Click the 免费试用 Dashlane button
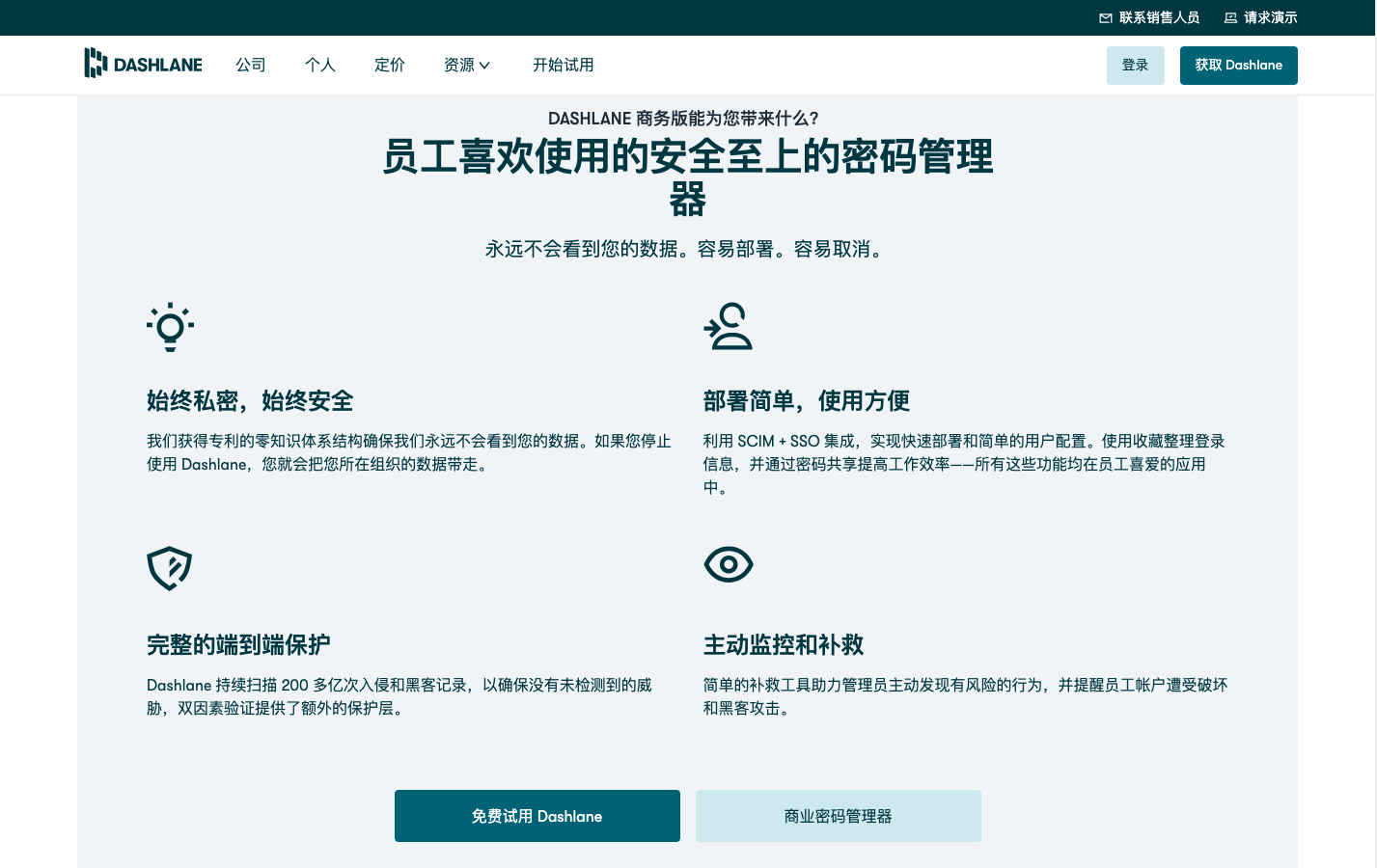The height and width of the screenshot is (868, 1377). pos(537,816)
